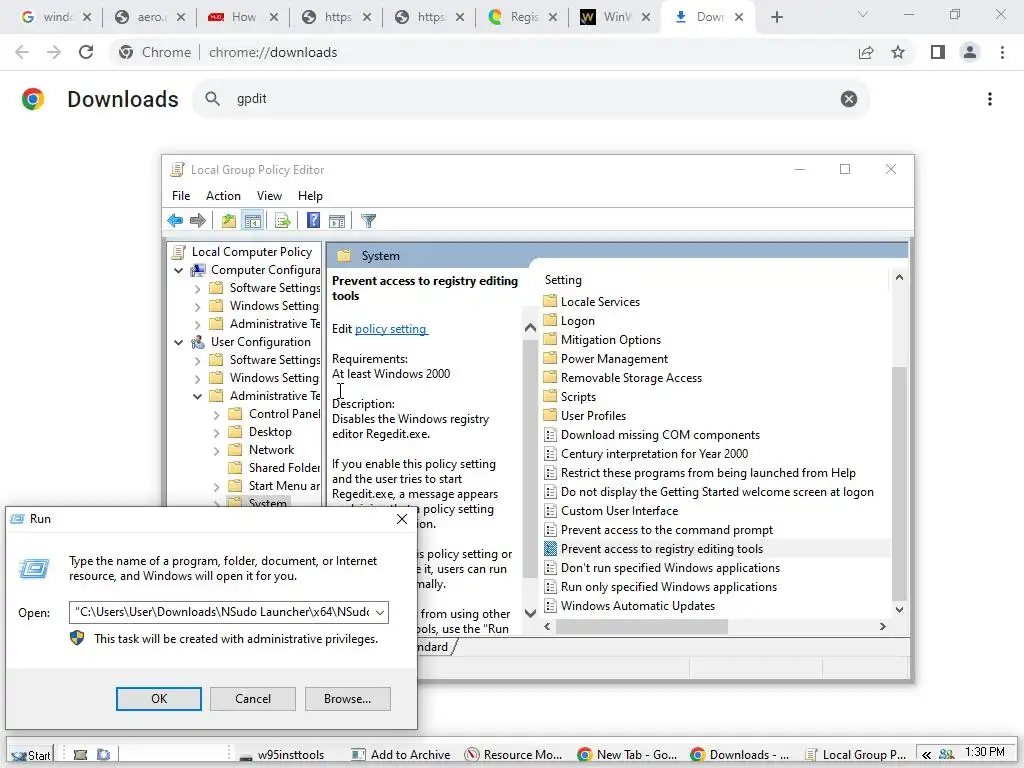Open the Run dialog Open combo box dropdown
The width and height of the screenshot is (1024, 768).
tap(379, 613)
